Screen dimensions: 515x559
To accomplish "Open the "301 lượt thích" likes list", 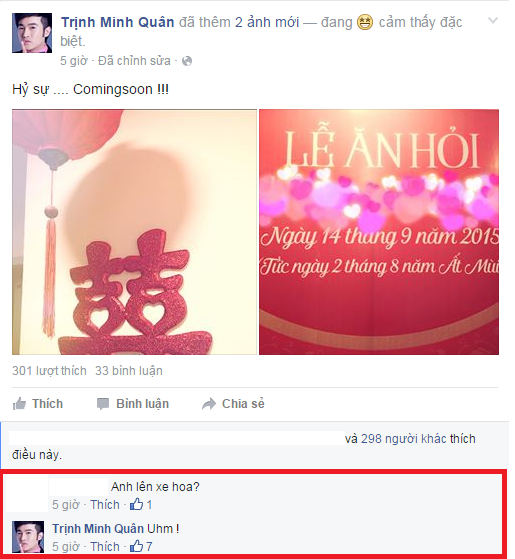I will coord(49,371).
